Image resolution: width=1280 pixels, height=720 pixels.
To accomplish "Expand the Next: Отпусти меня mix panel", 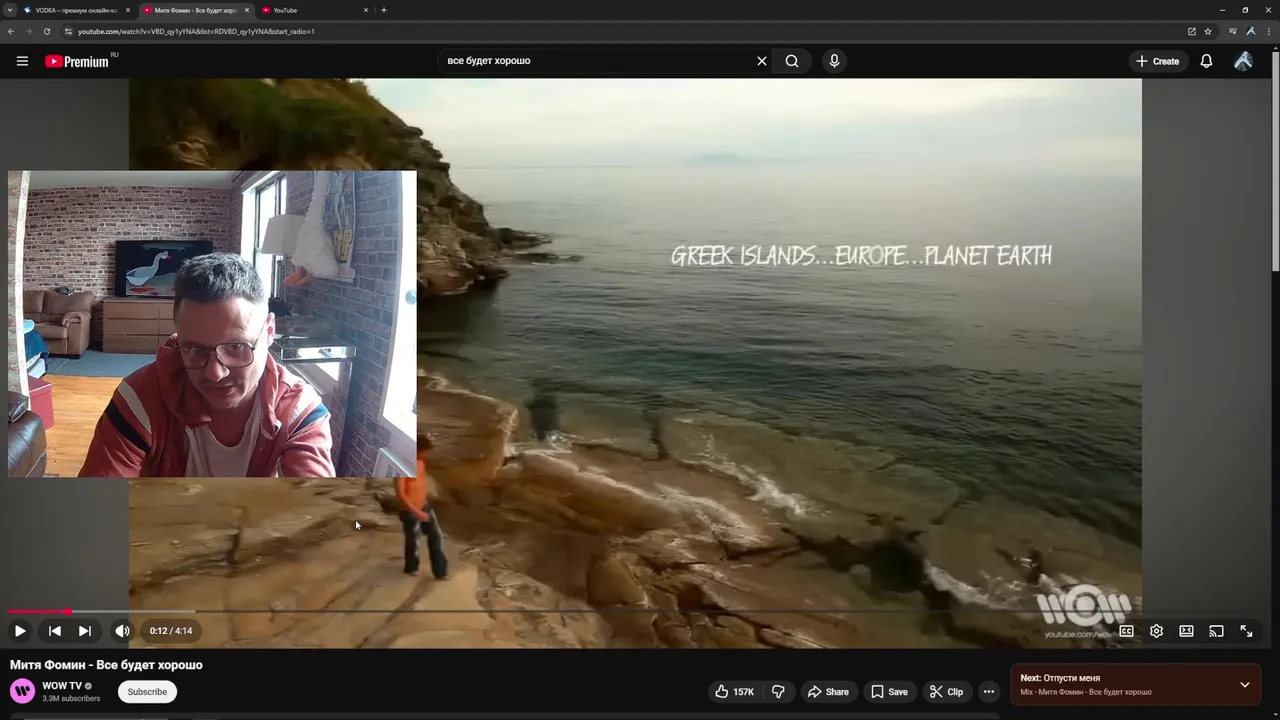I will pos(1245,685).
